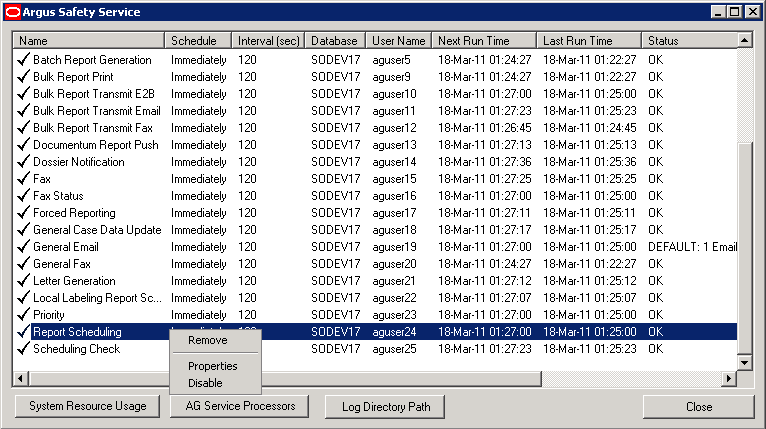Open System Resource Usage

point(87,406)
